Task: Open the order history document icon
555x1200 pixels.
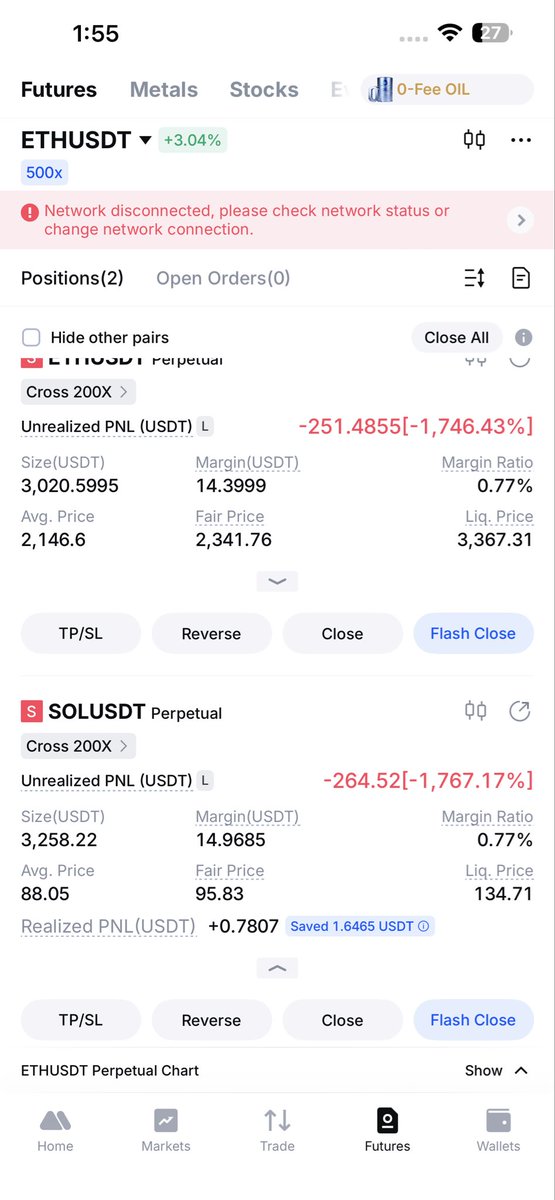Action: pyautogui.click(x=520, y=278)
